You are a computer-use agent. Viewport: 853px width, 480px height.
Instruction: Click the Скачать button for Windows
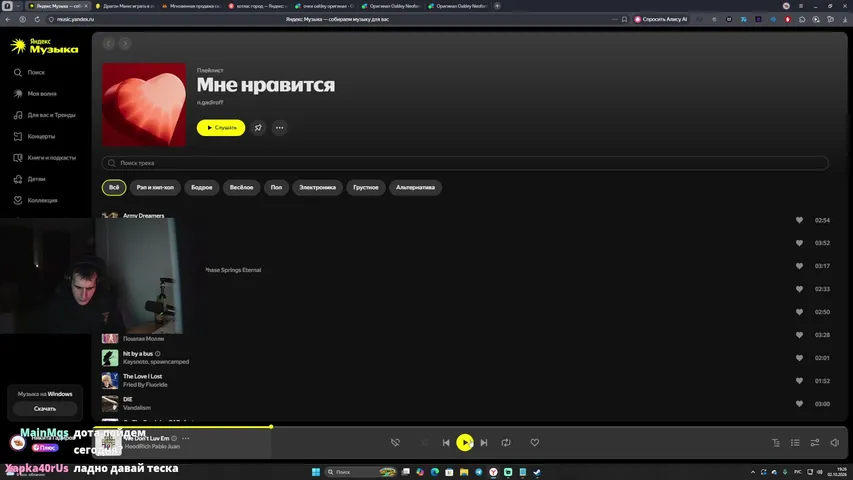pyautogui.click(x=45, y=408)
